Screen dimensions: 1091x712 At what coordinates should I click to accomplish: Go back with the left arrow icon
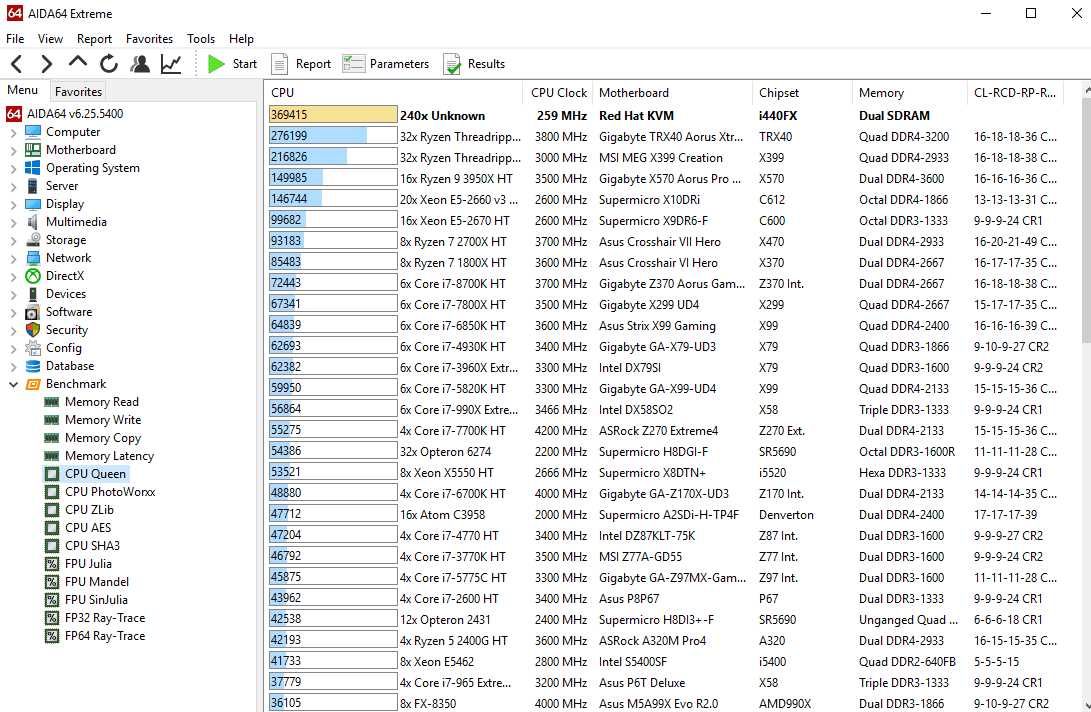pyautogui.click(x=17, y=64)
